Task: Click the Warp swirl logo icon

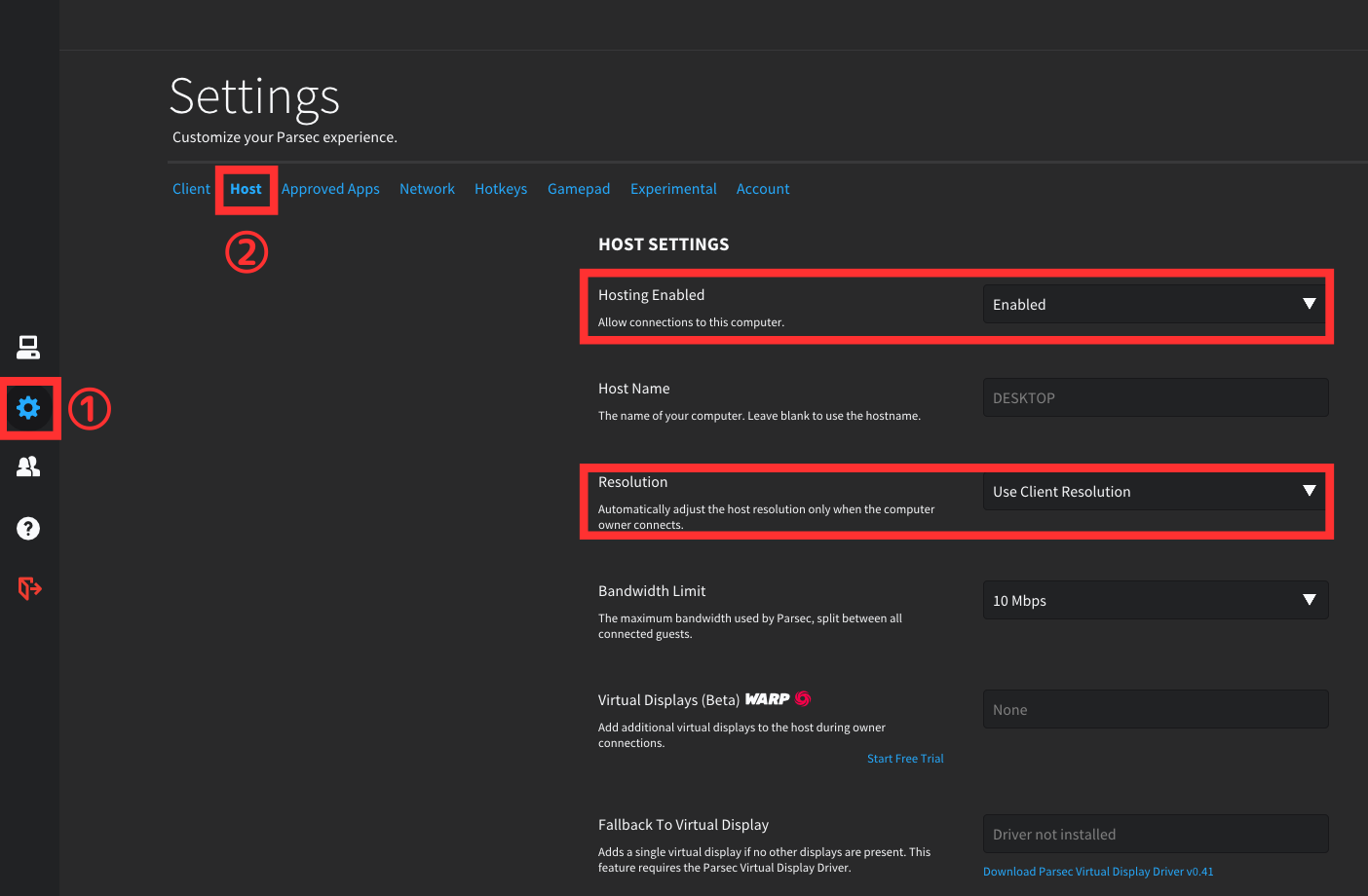Action: point(803,698)
